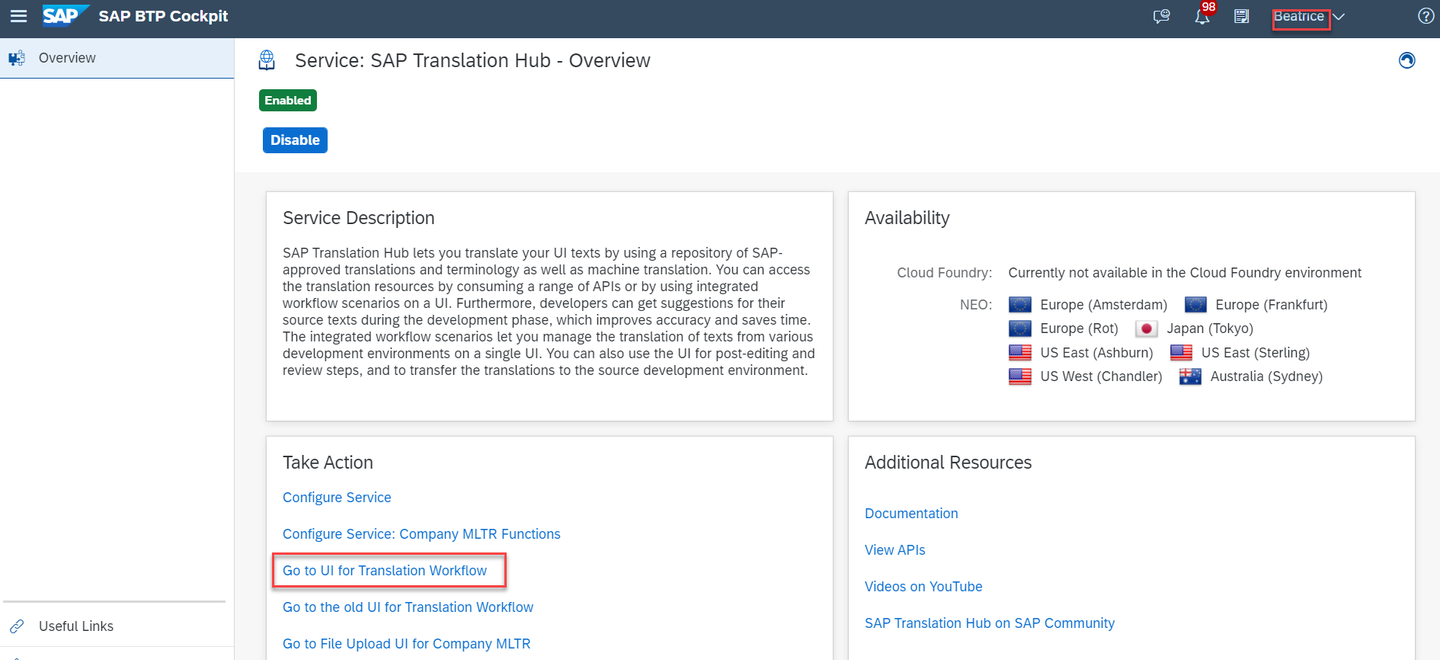Open notifications bell with 98 badge
The width and height of the screenshot is (1440, 660).
1204,14
